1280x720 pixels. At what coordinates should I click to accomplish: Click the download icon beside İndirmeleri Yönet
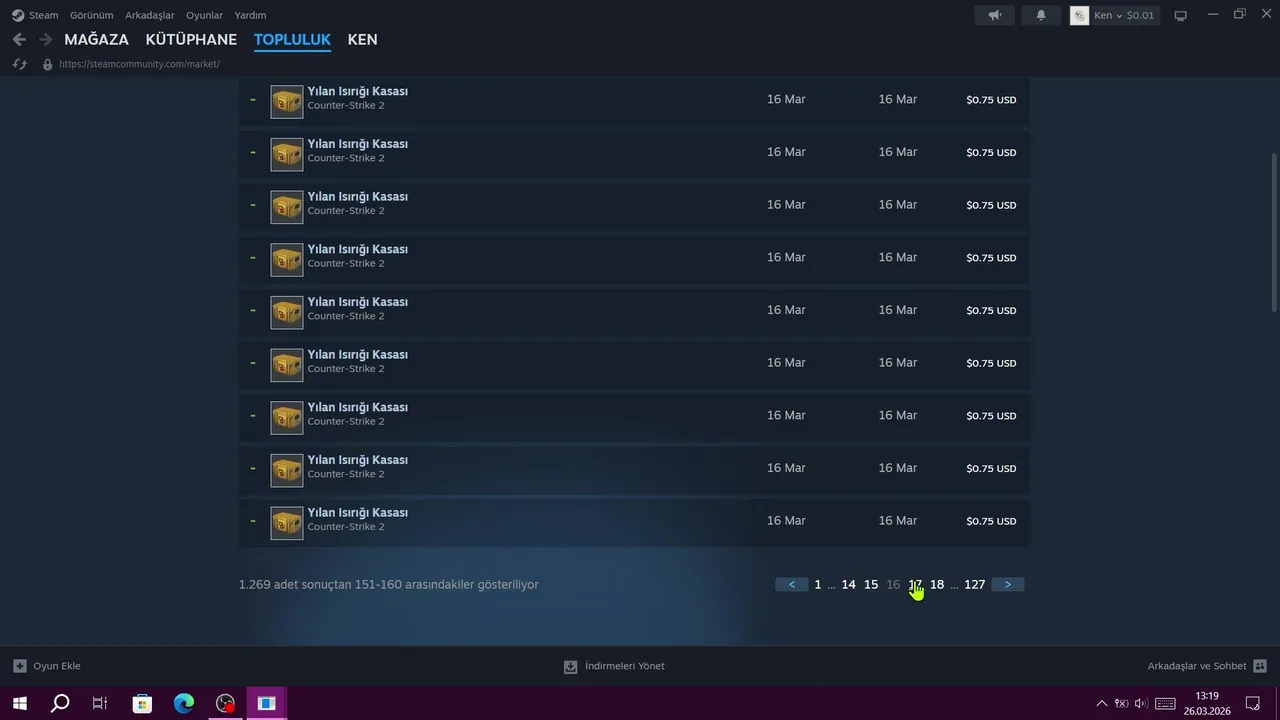click(571, 666)
